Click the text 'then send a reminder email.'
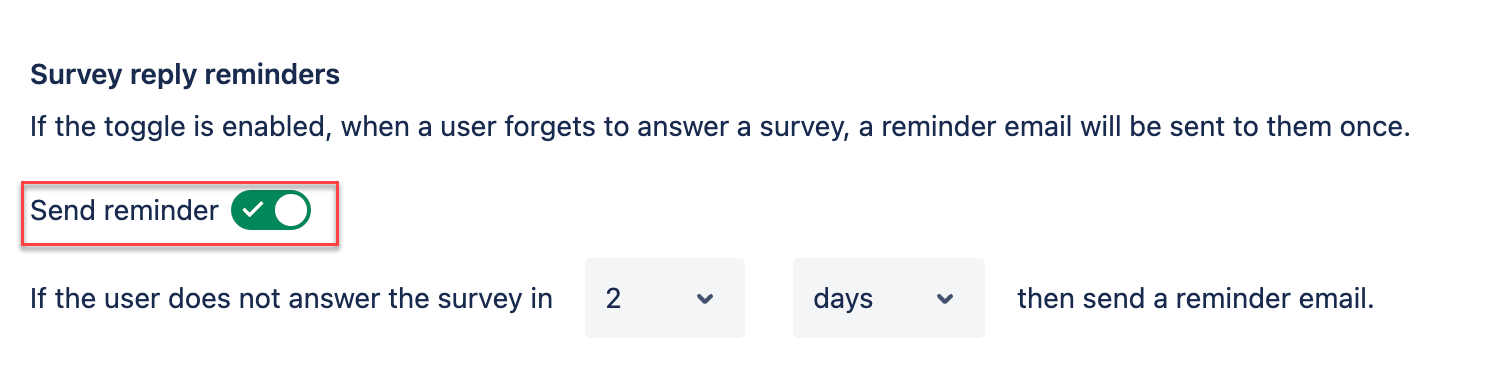Image resolution: width=1504 pixels, height=372 pixels. point(1196,298)
